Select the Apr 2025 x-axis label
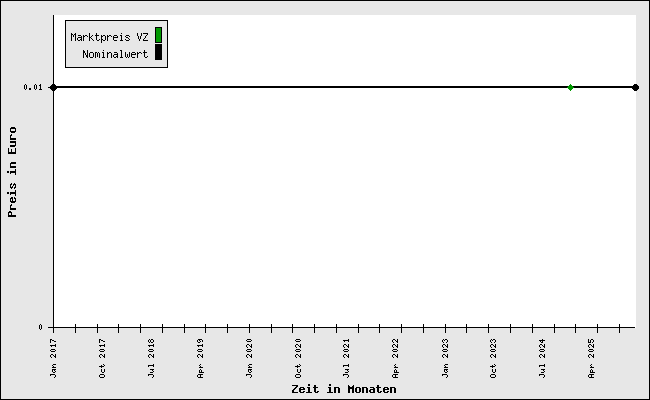Screen dimensions: 650x400 click(592, 358)
